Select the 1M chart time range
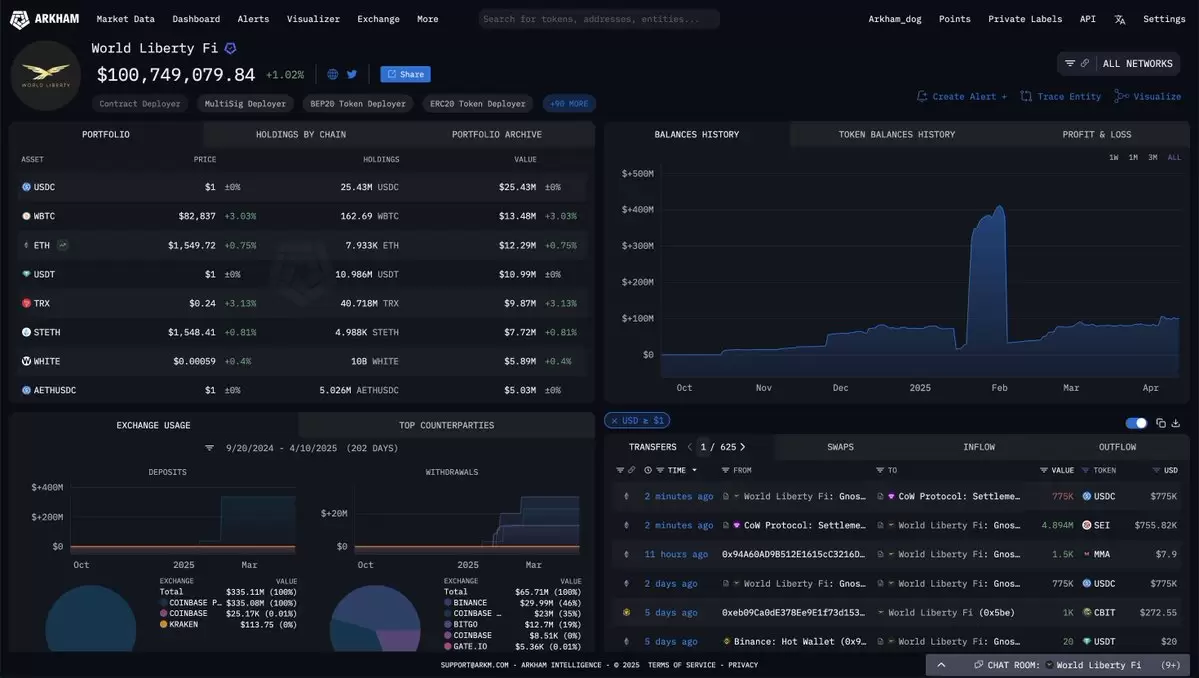 click(x=1133, y=157)
